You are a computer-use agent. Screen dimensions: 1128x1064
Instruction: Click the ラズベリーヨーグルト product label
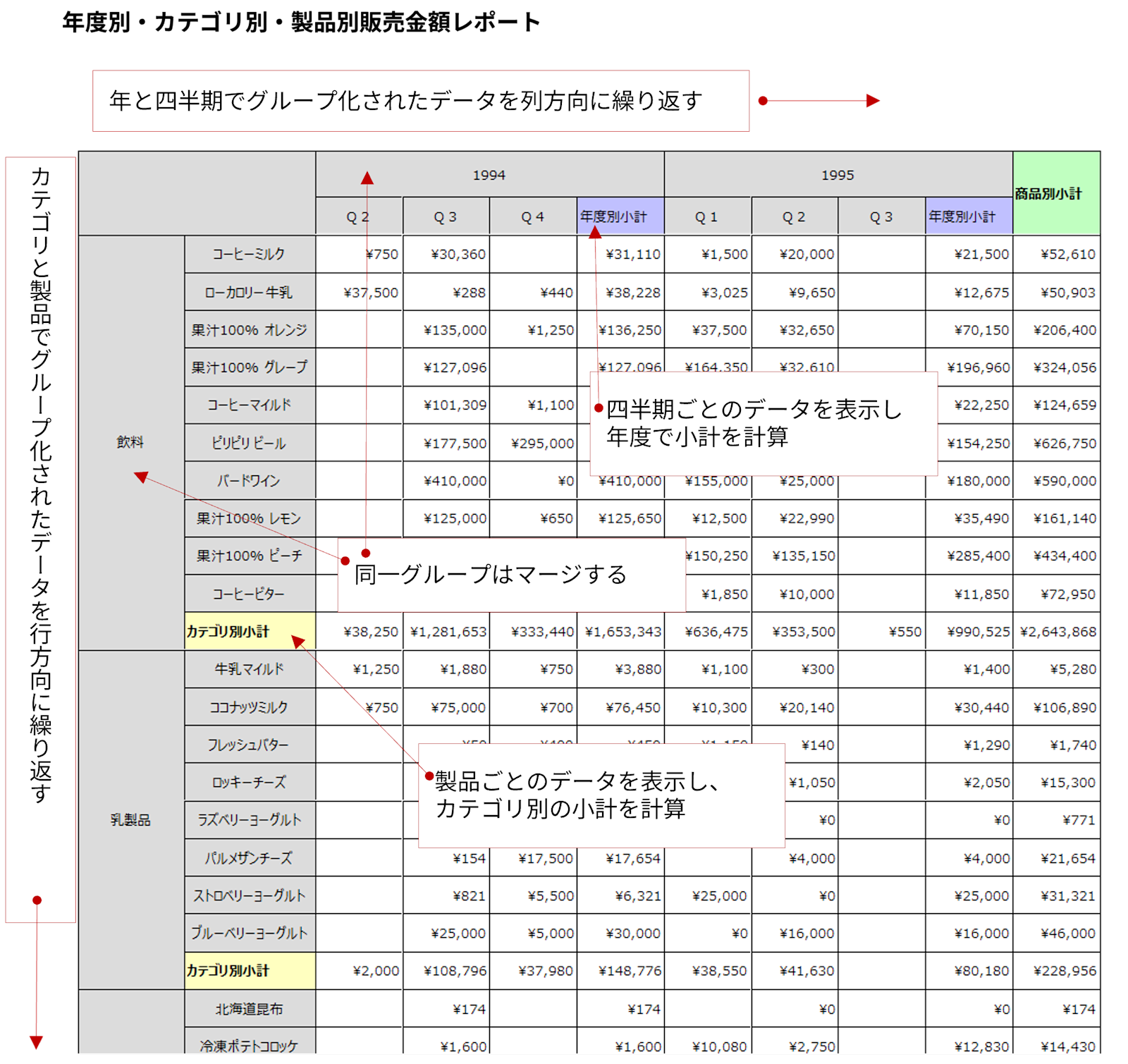pyautogui.click(x=250, y=820)
